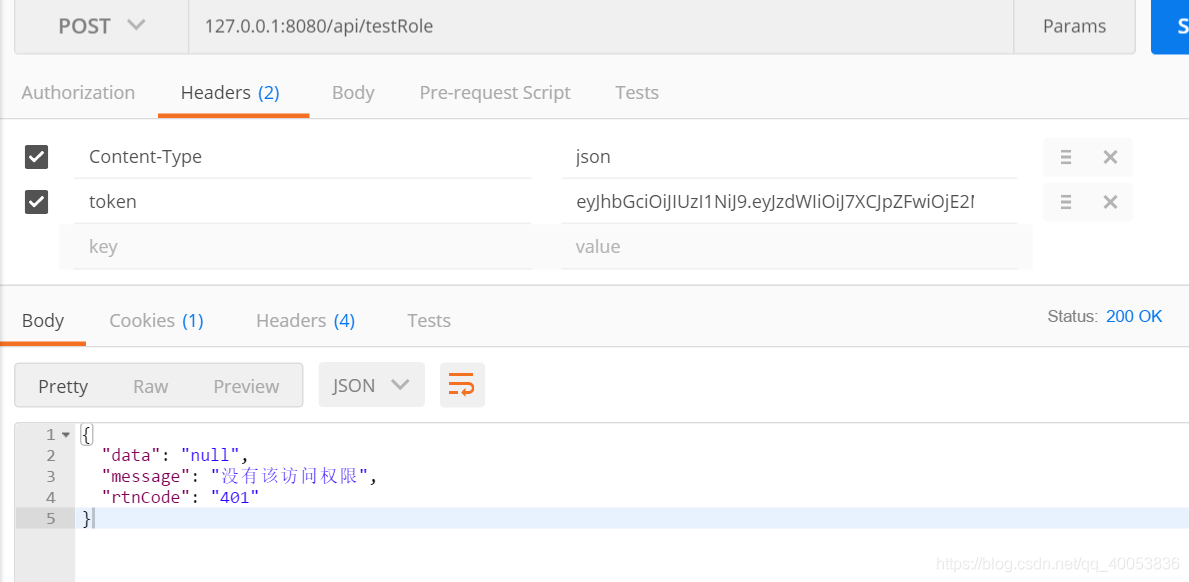Click line number 5 in gutter
The image size is (1189, 582).
pos(50,519)
